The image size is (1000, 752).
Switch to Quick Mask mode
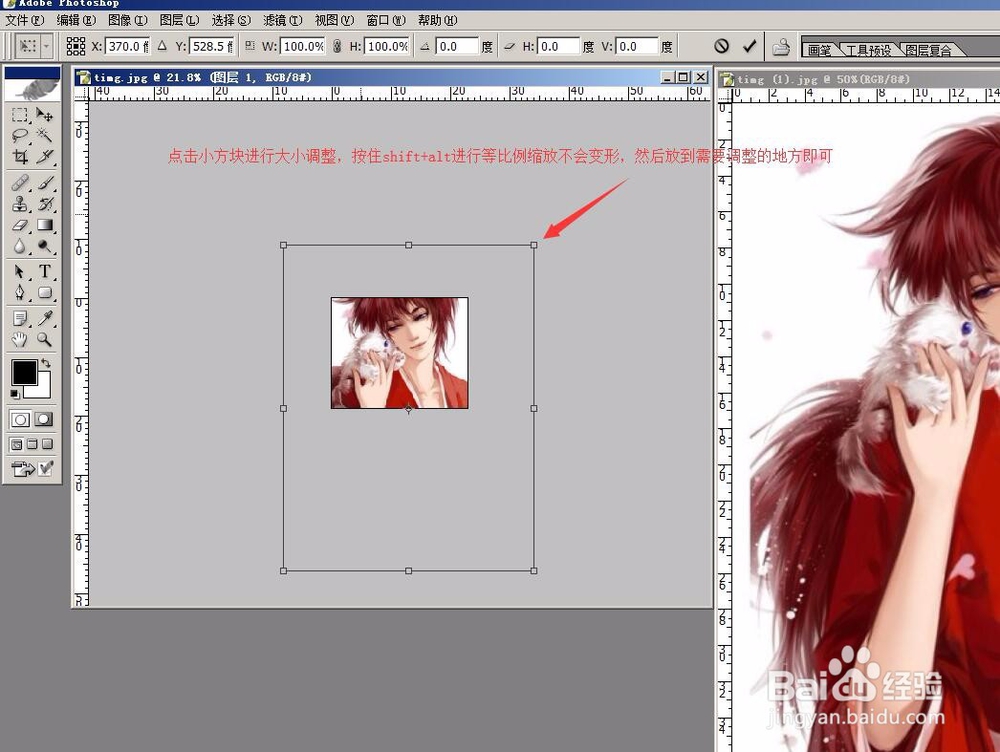pyautogui.click(x=44, y=420)
